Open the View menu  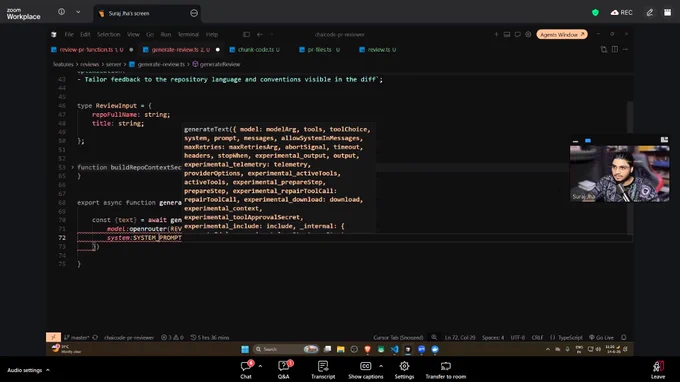133,34
